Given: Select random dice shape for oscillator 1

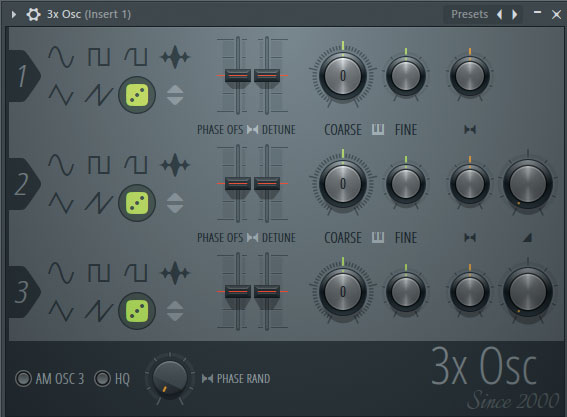Looking at the screenshot, I should pos(137,95).
